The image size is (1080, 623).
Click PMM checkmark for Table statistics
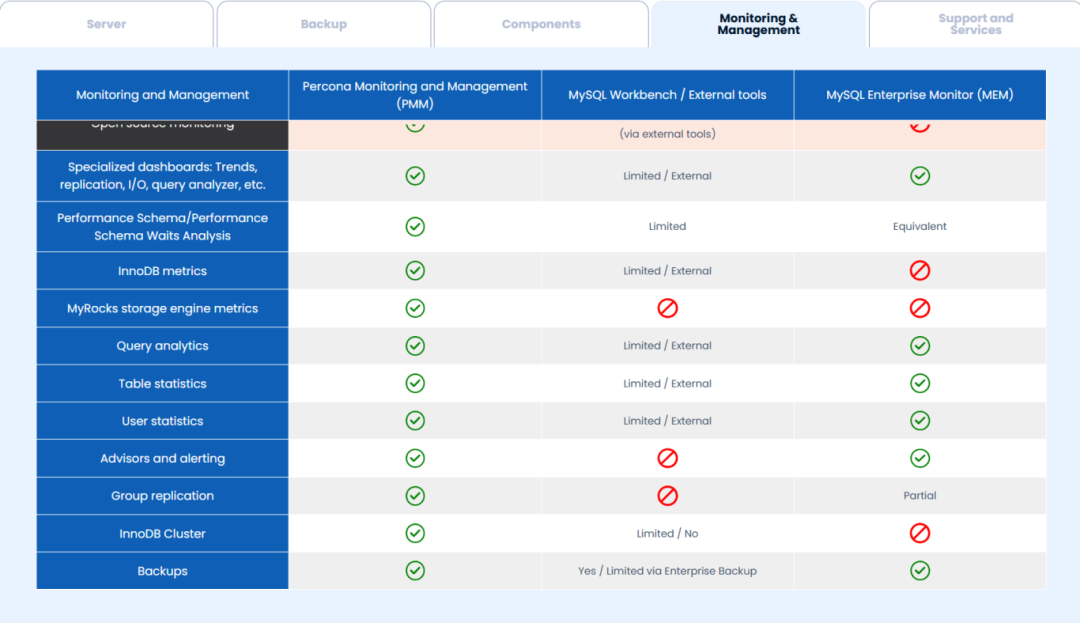tap(415, 383)
